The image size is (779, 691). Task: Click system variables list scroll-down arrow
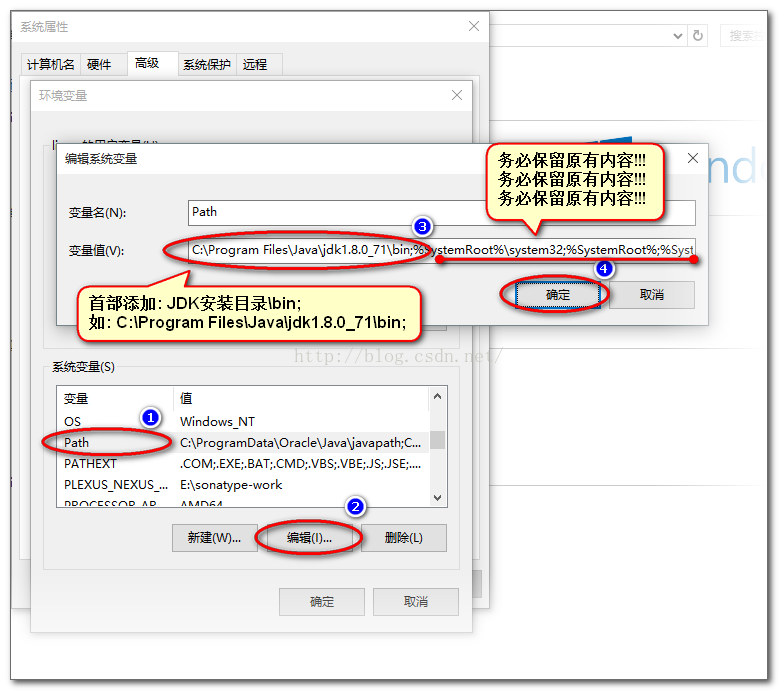click(x=437, y=497)
